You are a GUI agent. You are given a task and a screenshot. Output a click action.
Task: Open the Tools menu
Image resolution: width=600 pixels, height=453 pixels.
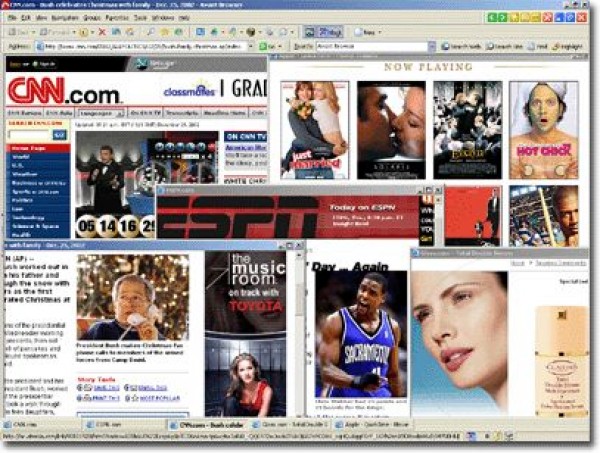pyautogui.click(x=140, y=18)
